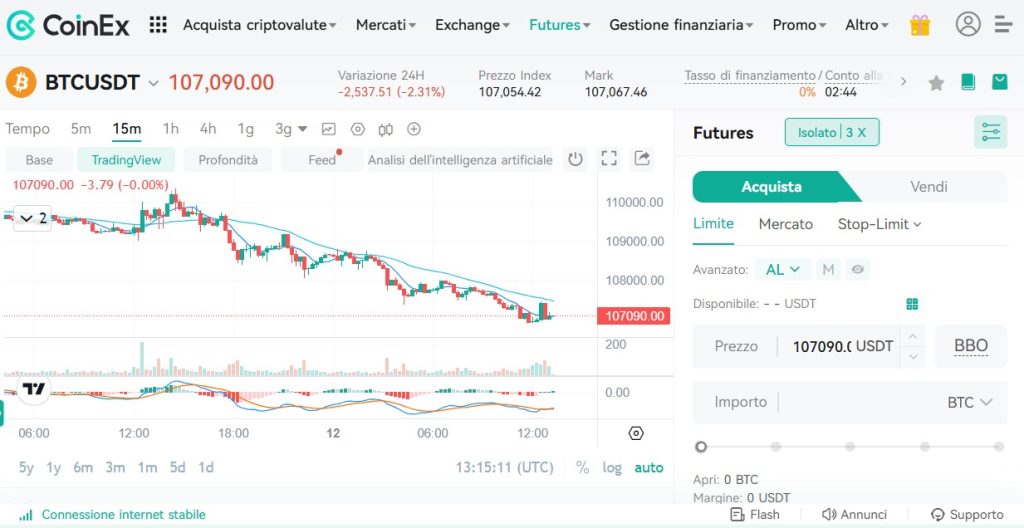Open the futures settings sliders icon

pyautogui.click(x=990, y=132)
